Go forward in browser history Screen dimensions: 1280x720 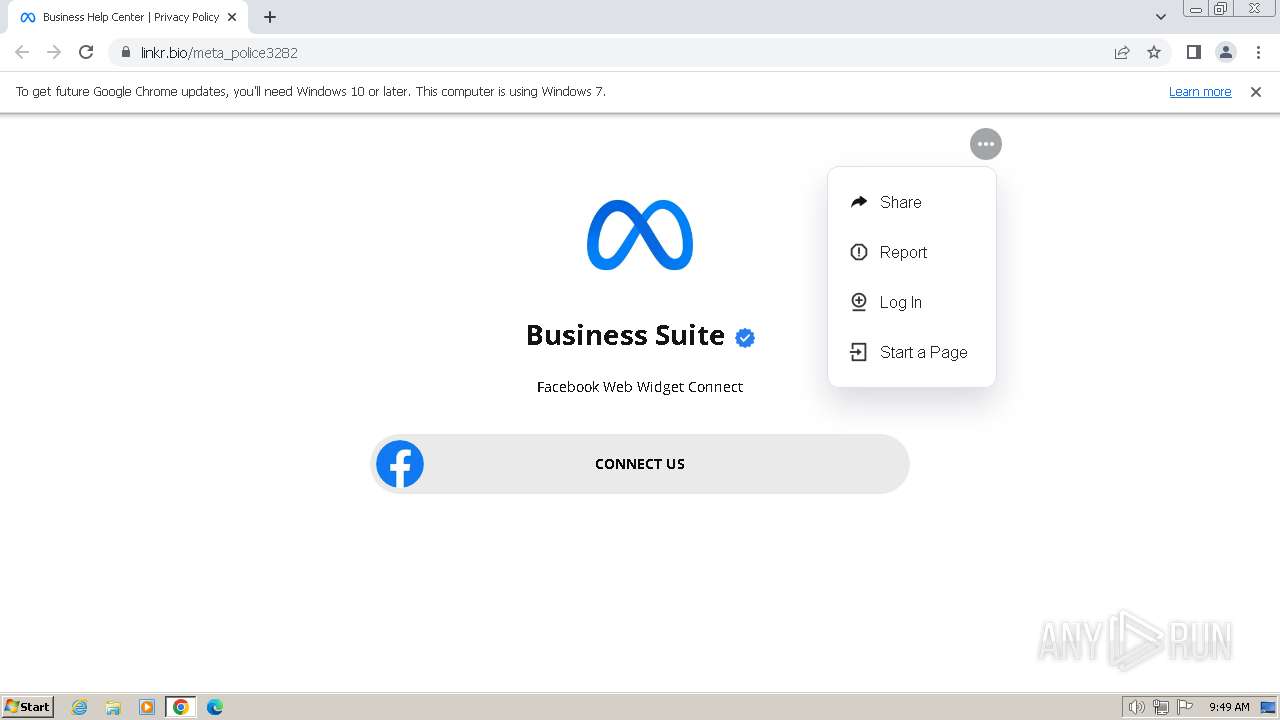[54, 52]
